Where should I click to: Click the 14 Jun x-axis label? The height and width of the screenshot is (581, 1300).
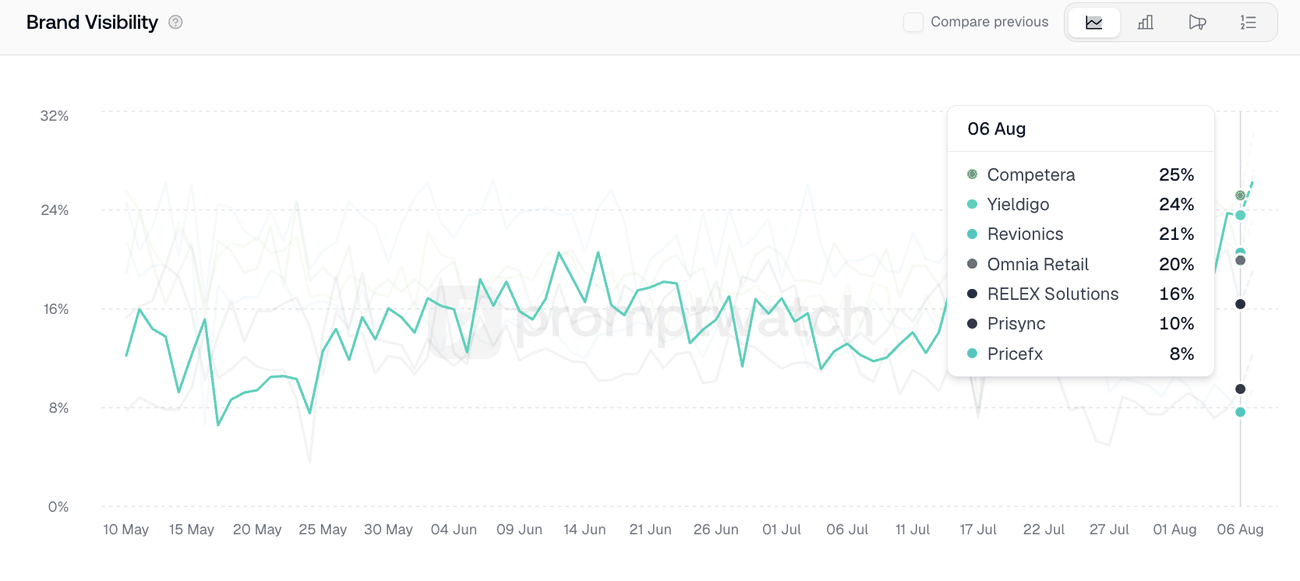pyautogui.click(x=585, y=530)
